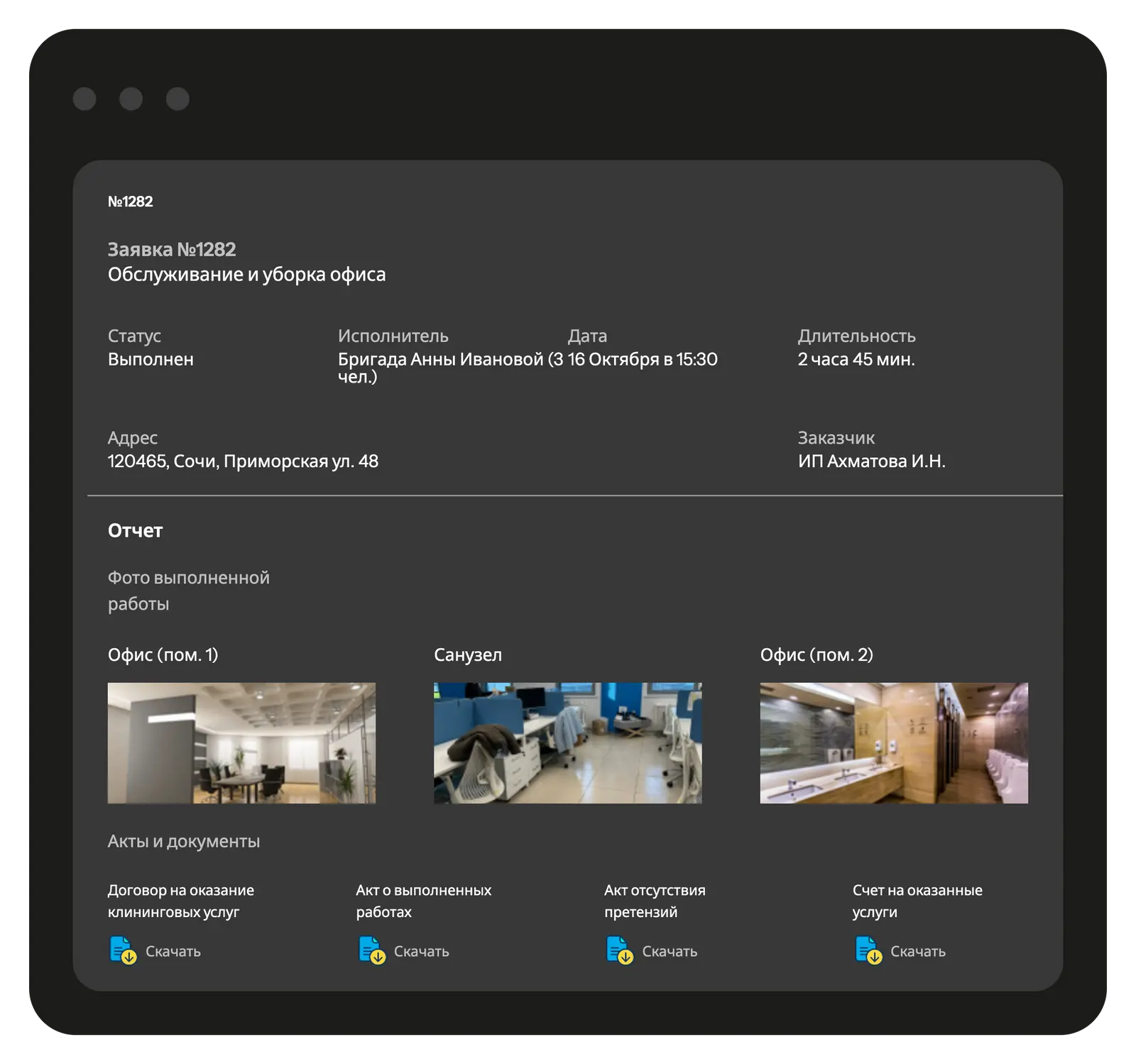Click the leftmost window control dot
This screenshot has height=1064, width=1136.
84,99
